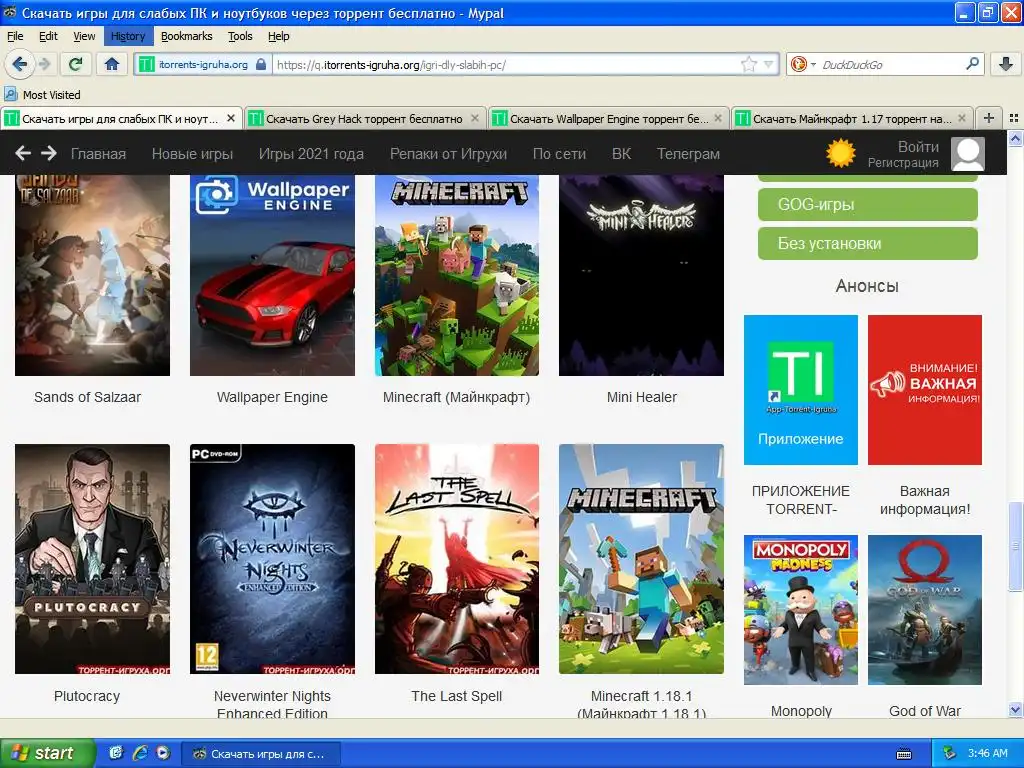Toggle the sun light theme icon
The height and width of the screenshot is (768, 1024).
pos(840,153)
